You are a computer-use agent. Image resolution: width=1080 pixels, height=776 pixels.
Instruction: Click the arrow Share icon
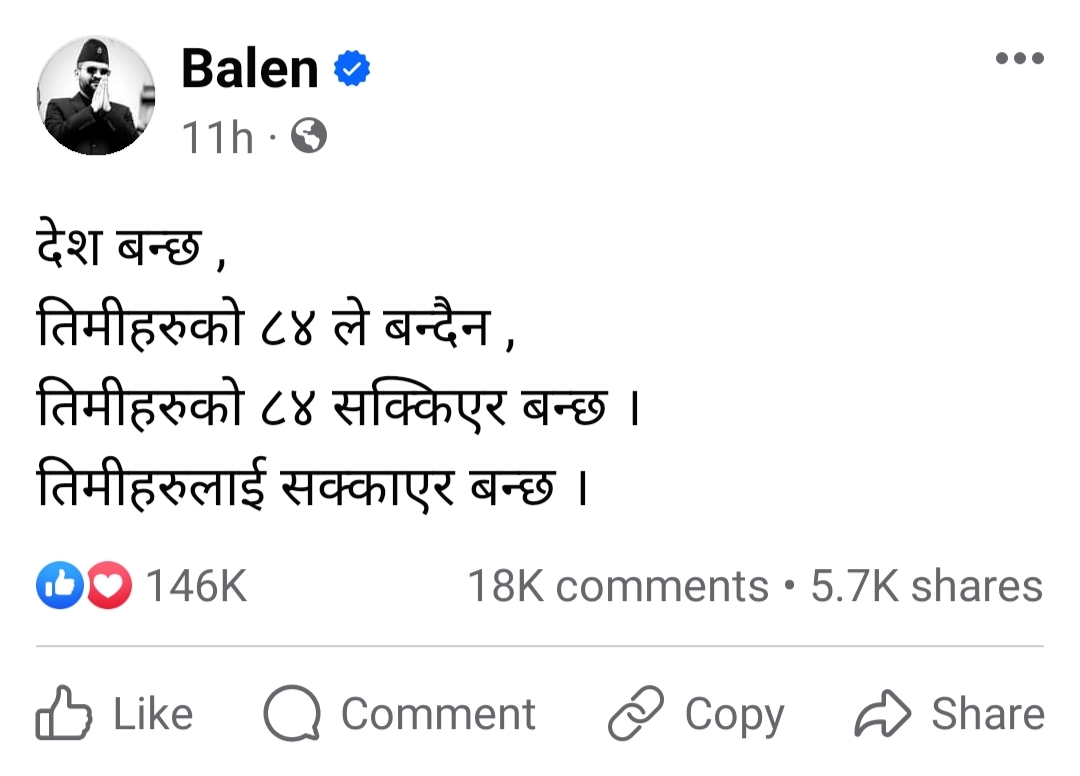point(882,713)
